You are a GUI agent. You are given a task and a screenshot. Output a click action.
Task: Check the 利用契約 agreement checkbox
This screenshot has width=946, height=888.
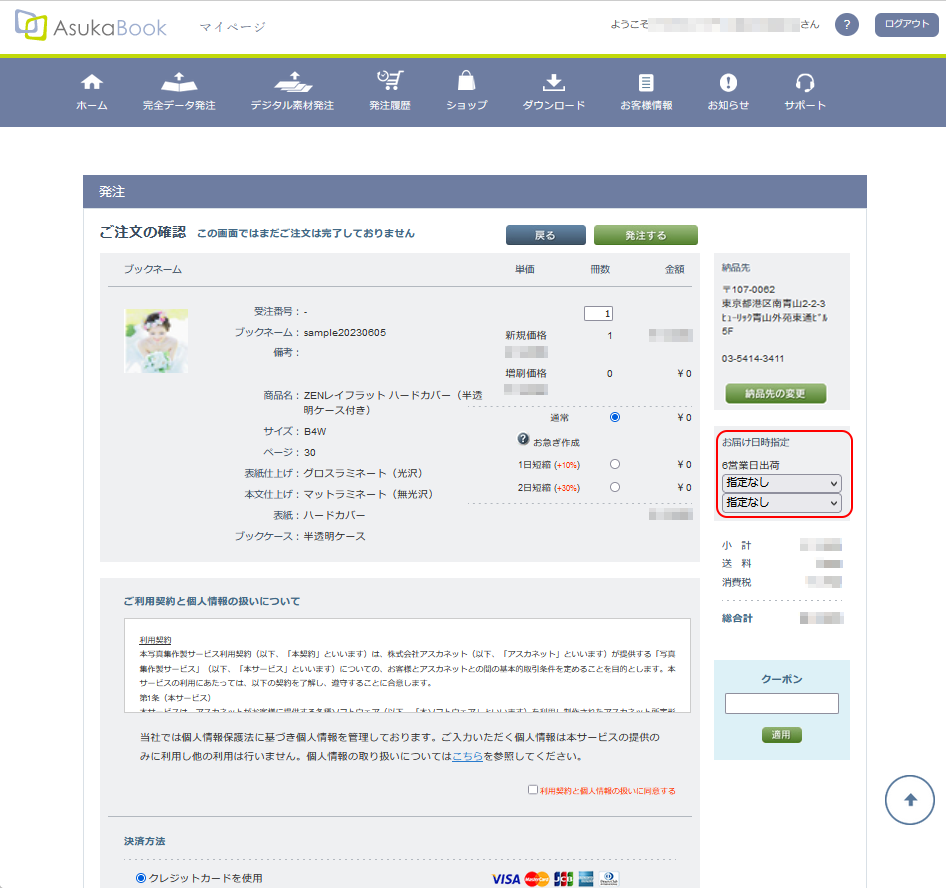click(533, 789)
